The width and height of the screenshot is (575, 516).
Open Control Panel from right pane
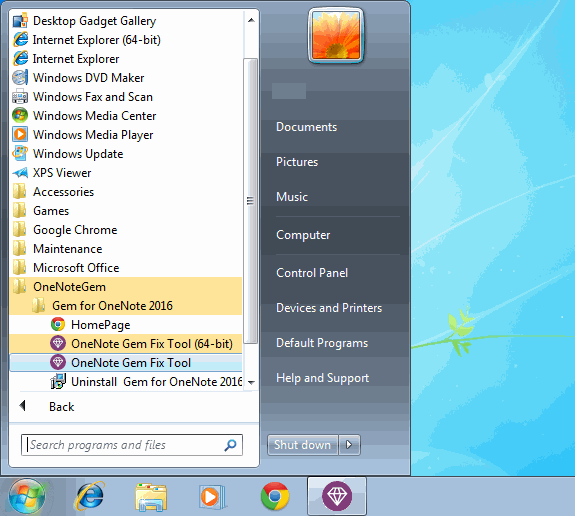(312, 273)
